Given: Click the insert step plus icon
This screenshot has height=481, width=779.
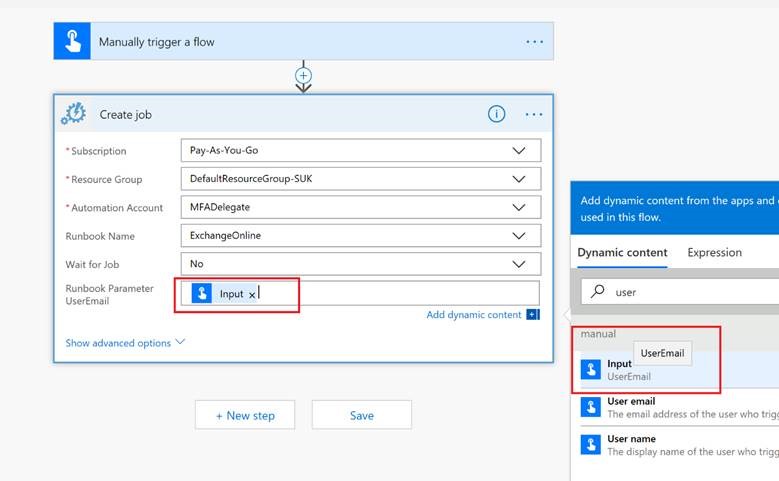Looking at the screenshot, I should click(x=304, y=75).
